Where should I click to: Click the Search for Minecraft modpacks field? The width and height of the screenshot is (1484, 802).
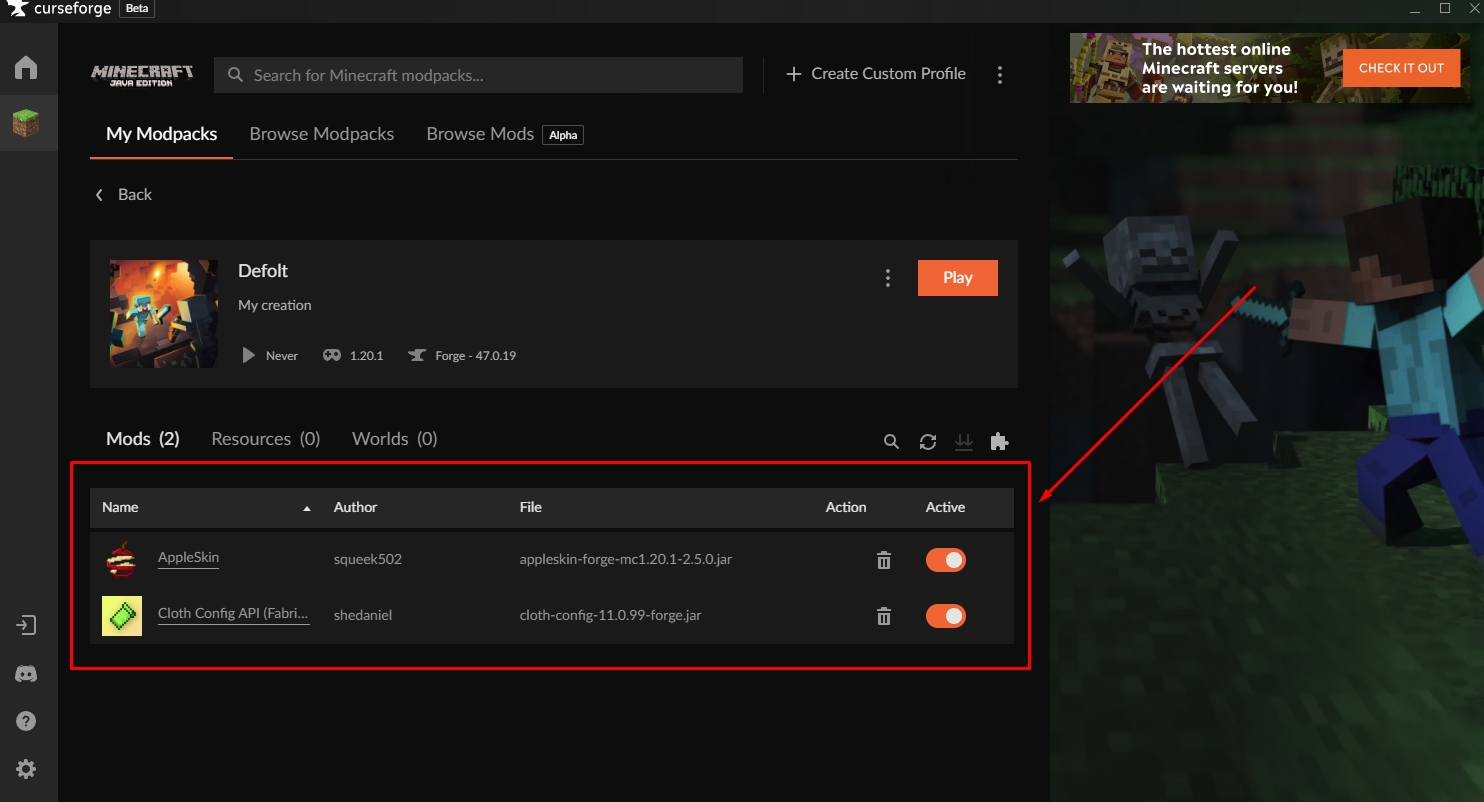coord(479,75)
